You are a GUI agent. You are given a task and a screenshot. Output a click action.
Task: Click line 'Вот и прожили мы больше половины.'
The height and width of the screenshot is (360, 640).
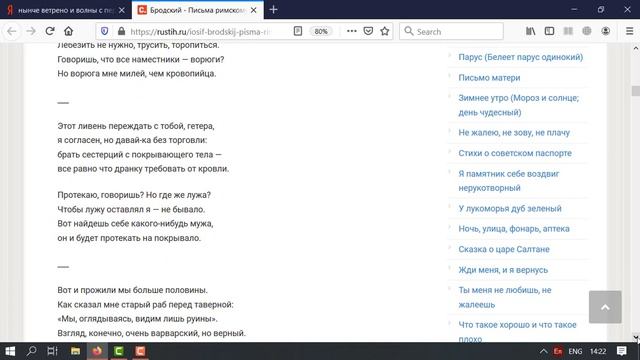tap(132, 290)
